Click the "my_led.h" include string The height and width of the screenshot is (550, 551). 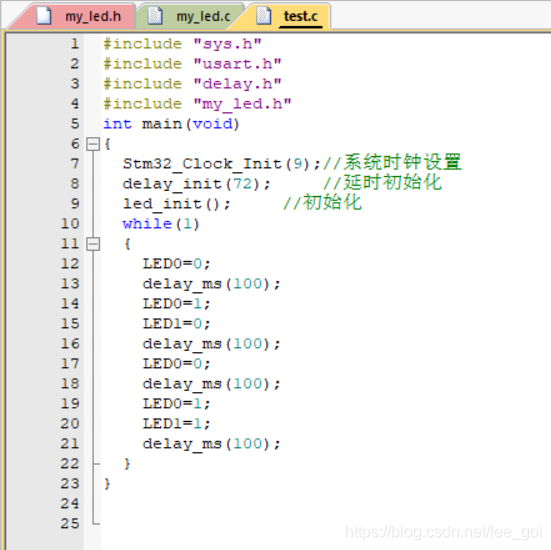coord(242,104)
